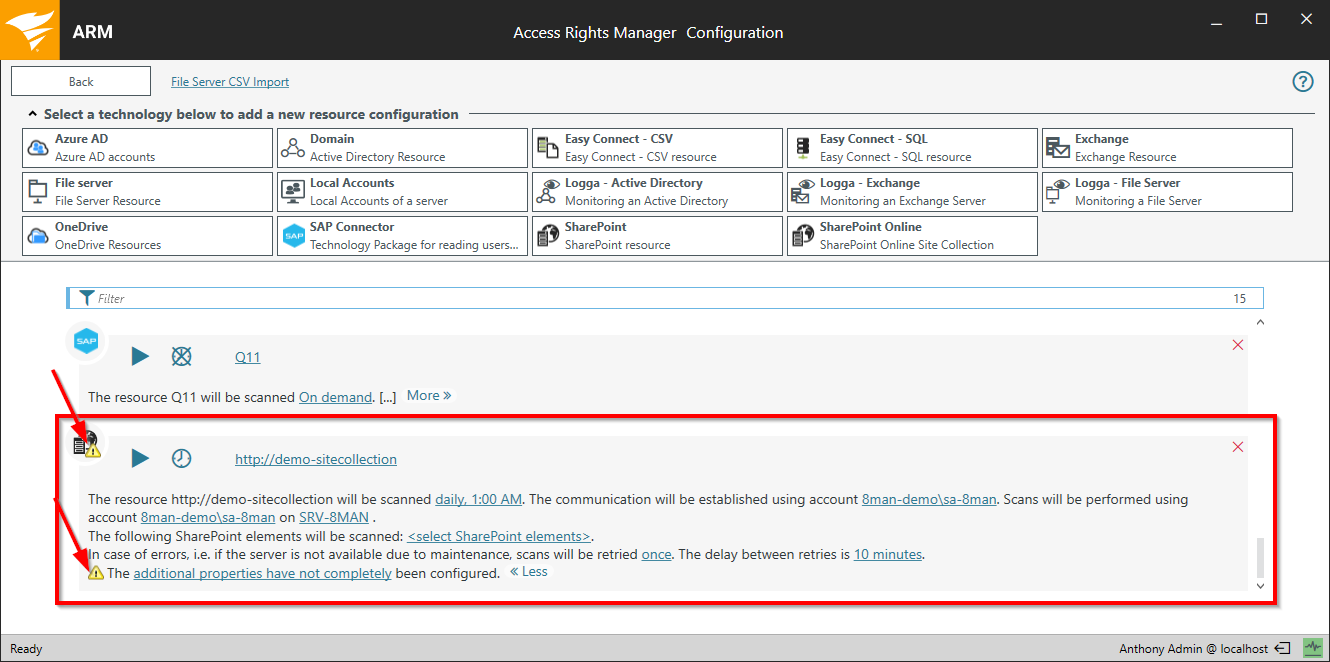Click the clock schedule icon for demo-sitecollection
Screen dimensions: 1330x662
click(x=181, y=458)
